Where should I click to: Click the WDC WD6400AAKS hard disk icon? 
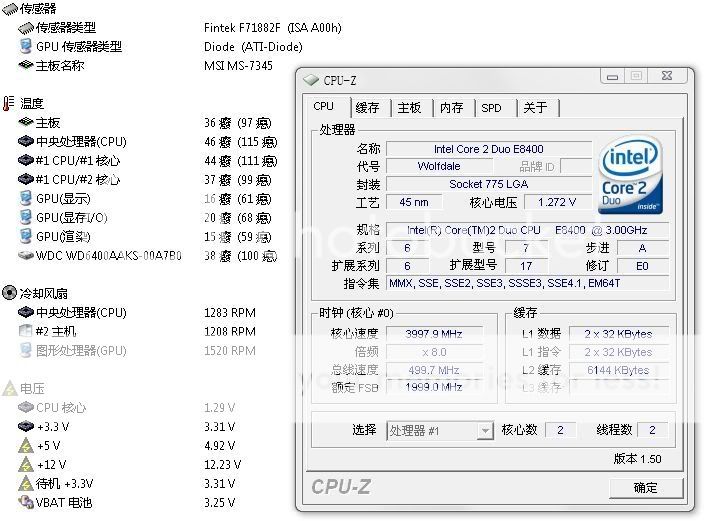26,255
